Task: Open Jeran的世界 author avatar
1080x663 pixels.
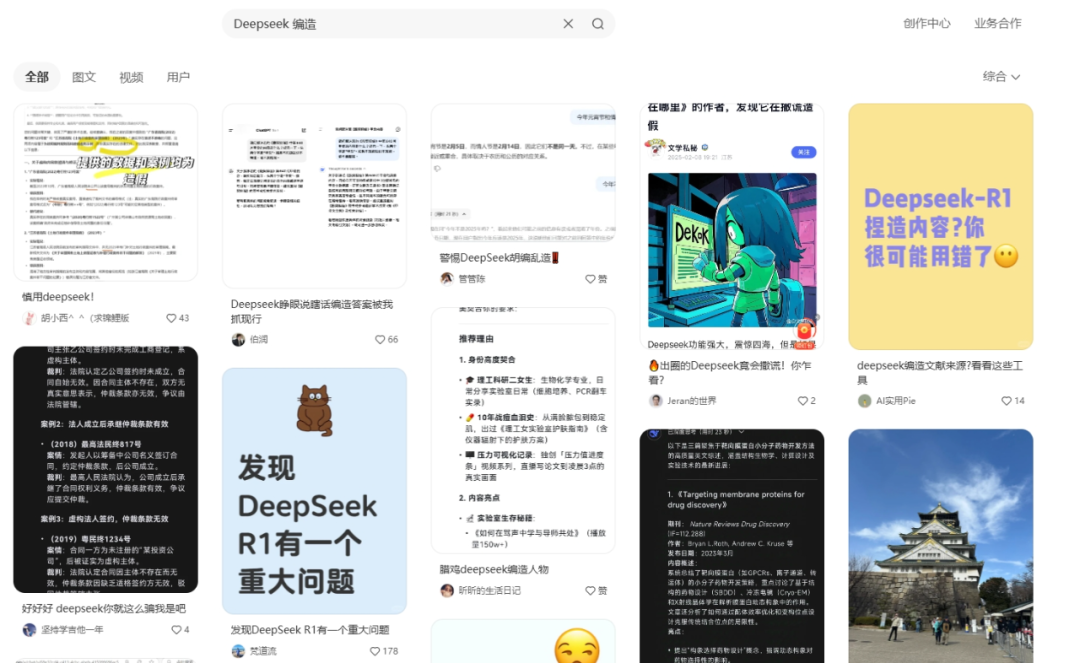Action: coord(656,401)
